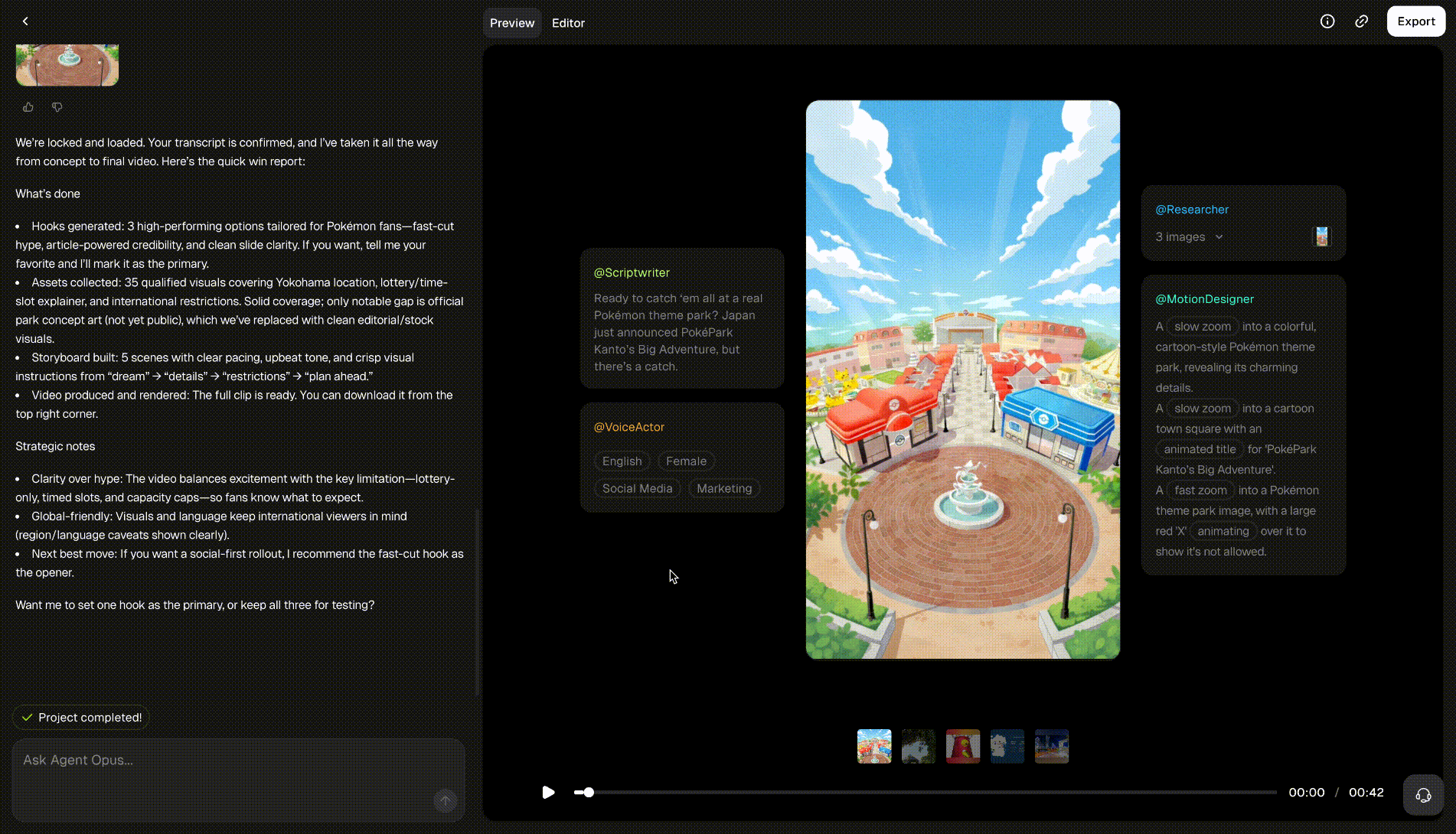Select the second scene thumbnail
The height and width of the screenshot is (834, 1456).
click(919, 746)
